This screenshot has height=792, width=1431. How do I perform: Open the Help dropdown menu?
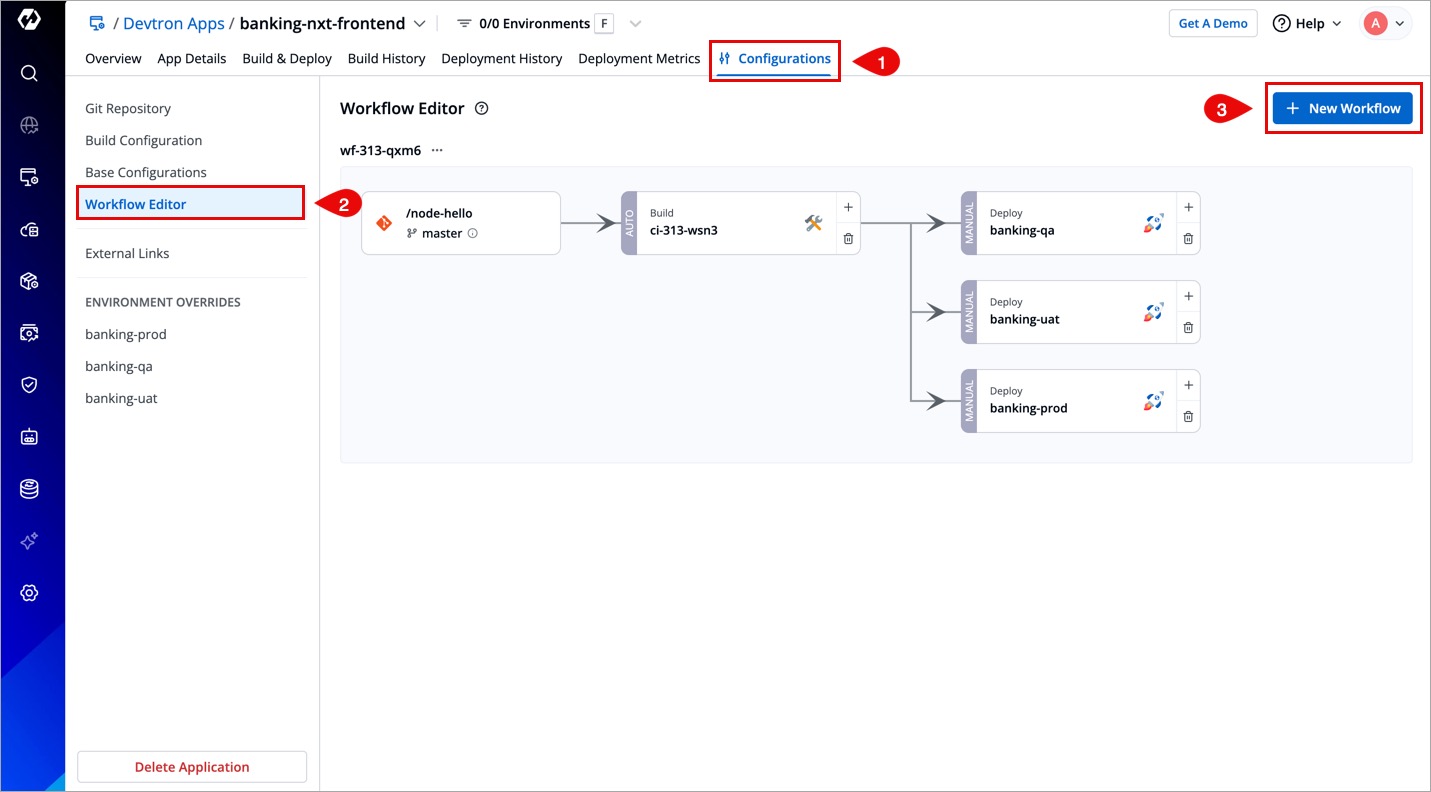pyautogui.click(x=1307, y=24)
